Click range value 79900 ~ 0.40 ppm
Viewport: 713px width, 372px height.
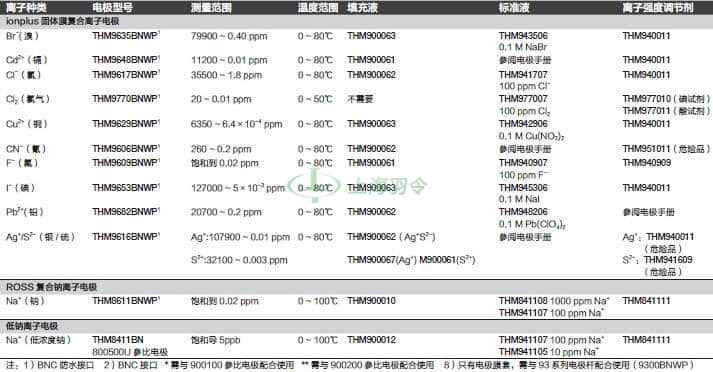point(229,36)
